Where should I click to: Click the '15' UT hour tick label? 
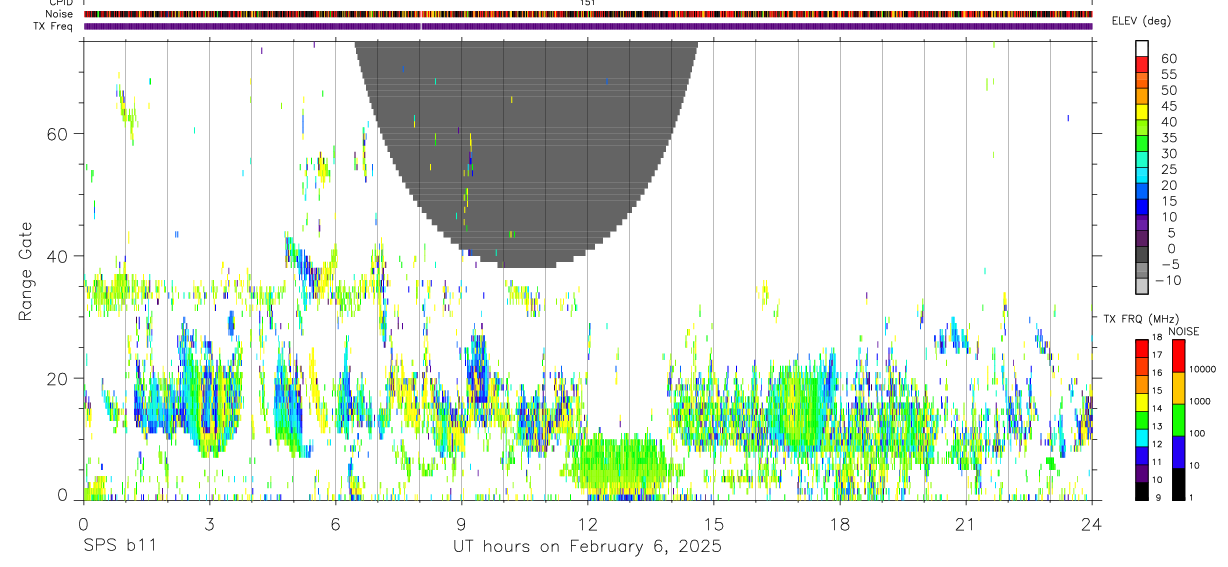[713, 524]
